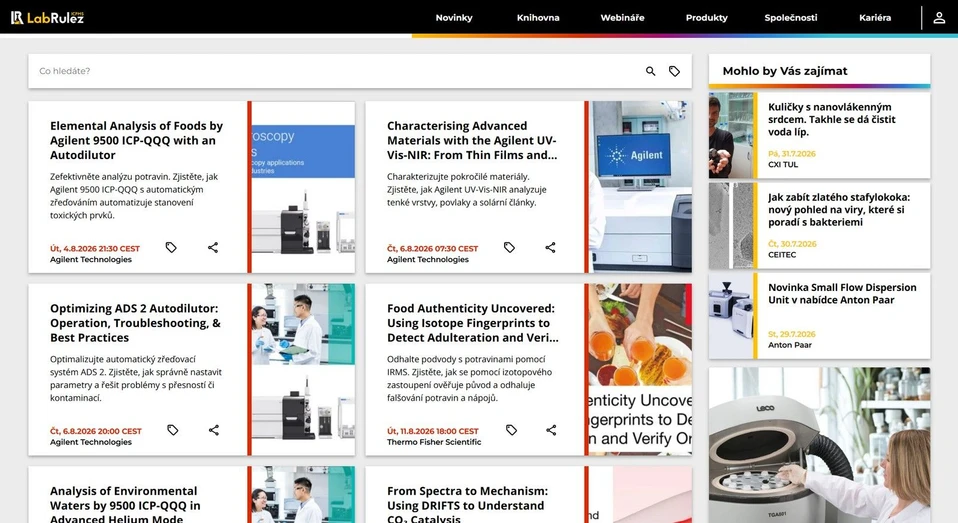Click Agilent Technologies under Elemental Analysis card

pos(91,260)
